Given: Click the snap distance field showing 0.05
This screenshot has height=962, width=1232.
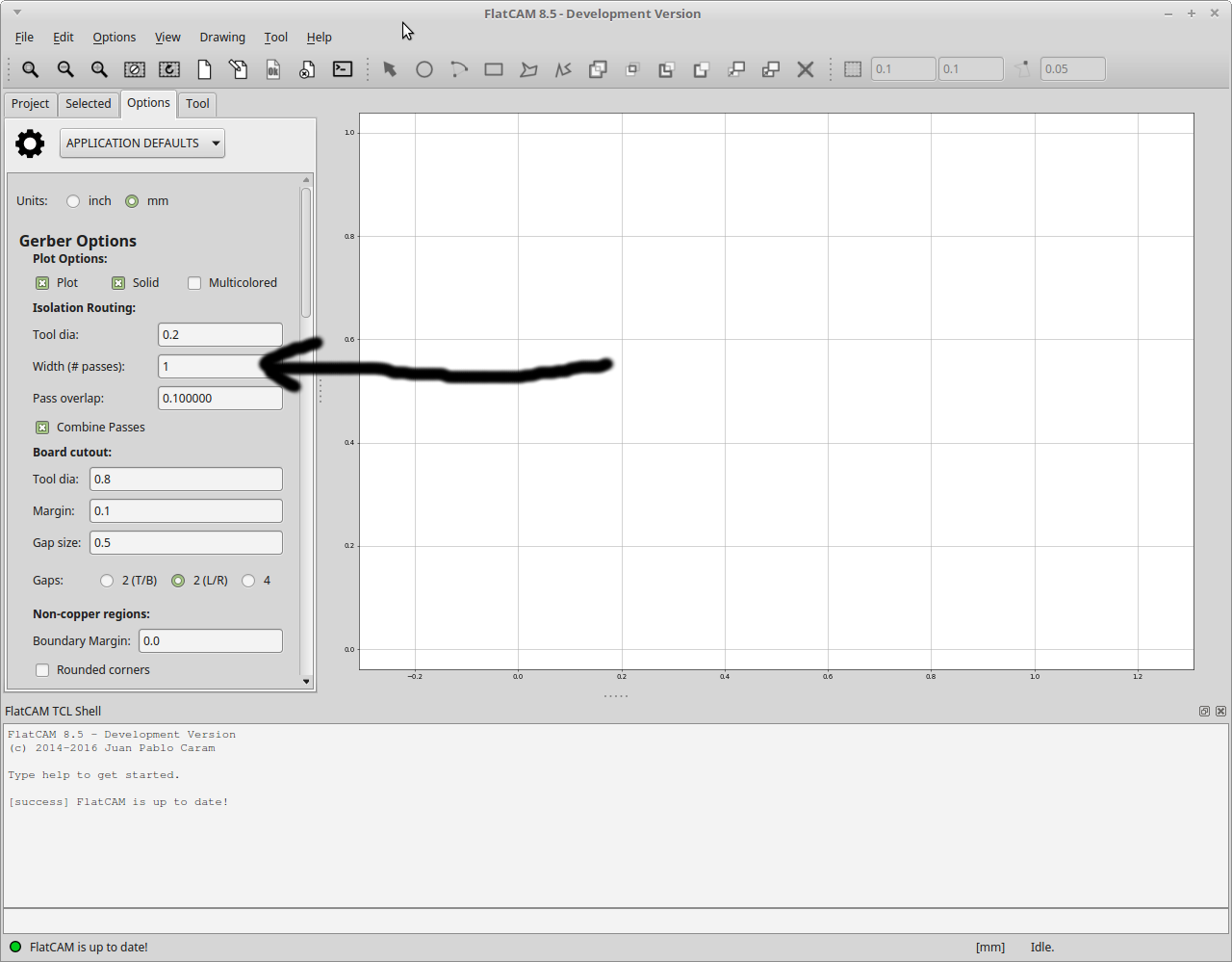Looking at the screenshot, I should click(x=1073, y=69).
